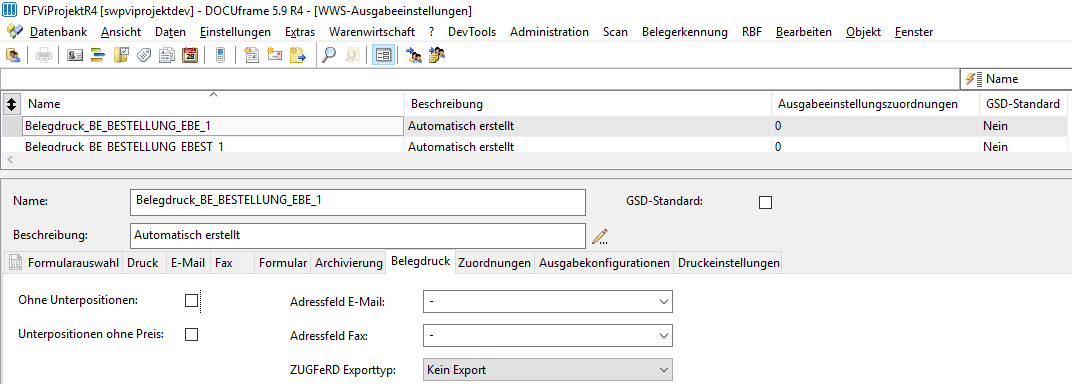Click the new e-mail envelope icon
The image size is (1072, 384).
pos(275,55)
